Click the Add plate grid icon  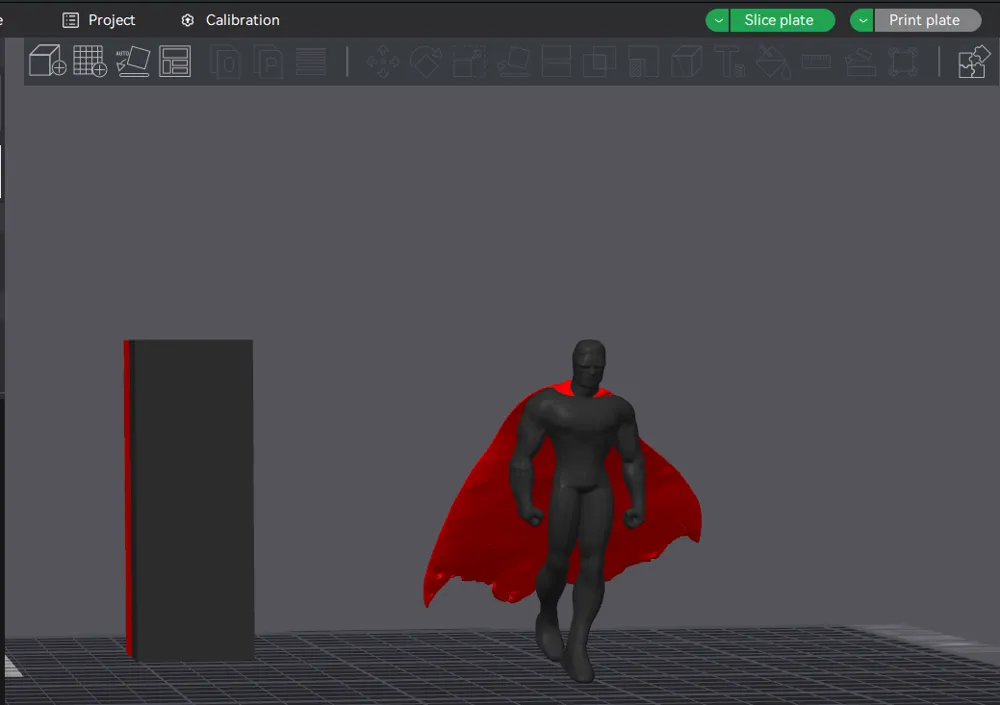[x=90, y=61]
